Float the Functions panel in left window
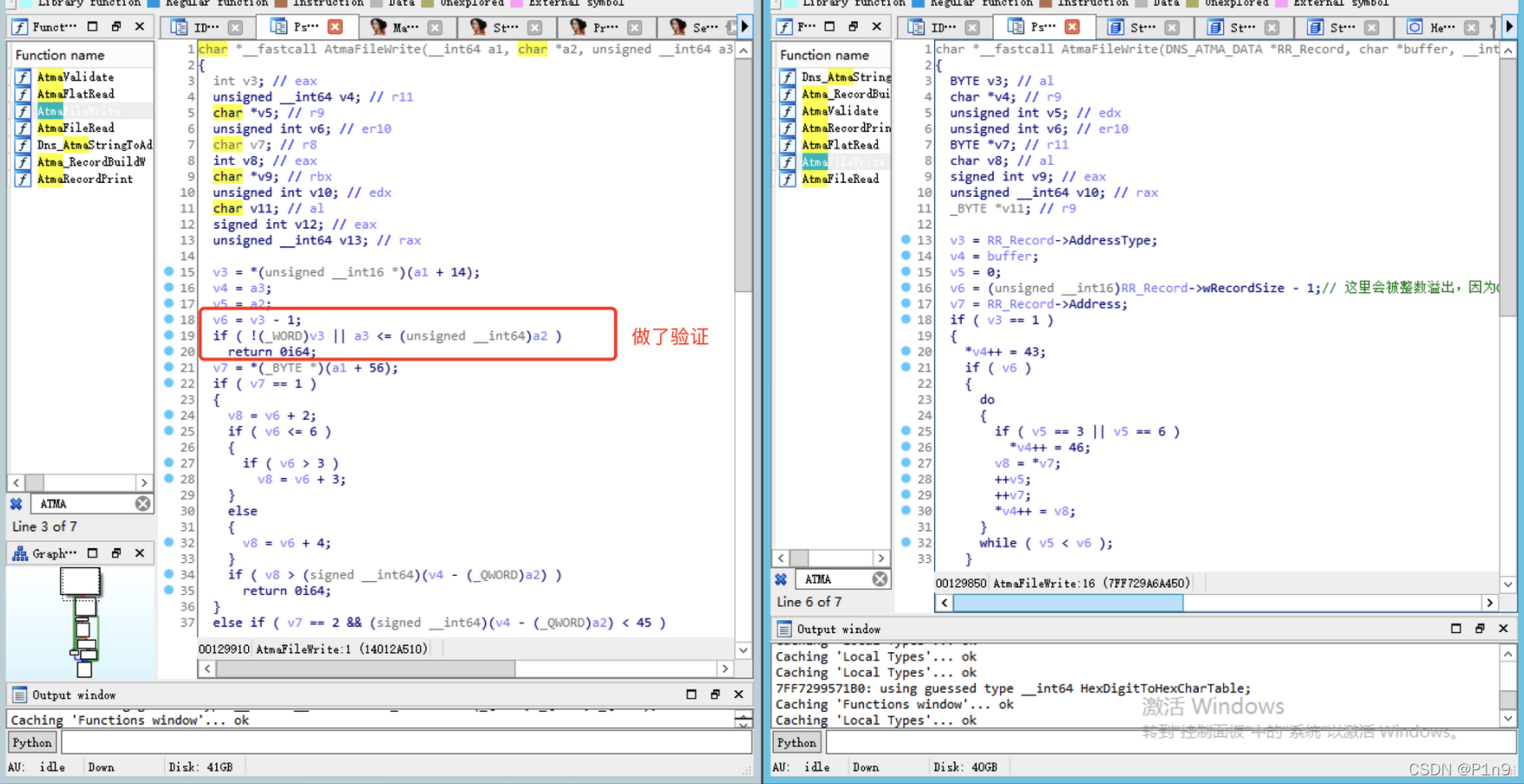This screenshot has width=1524, height=784. click(x=116, y=27)
